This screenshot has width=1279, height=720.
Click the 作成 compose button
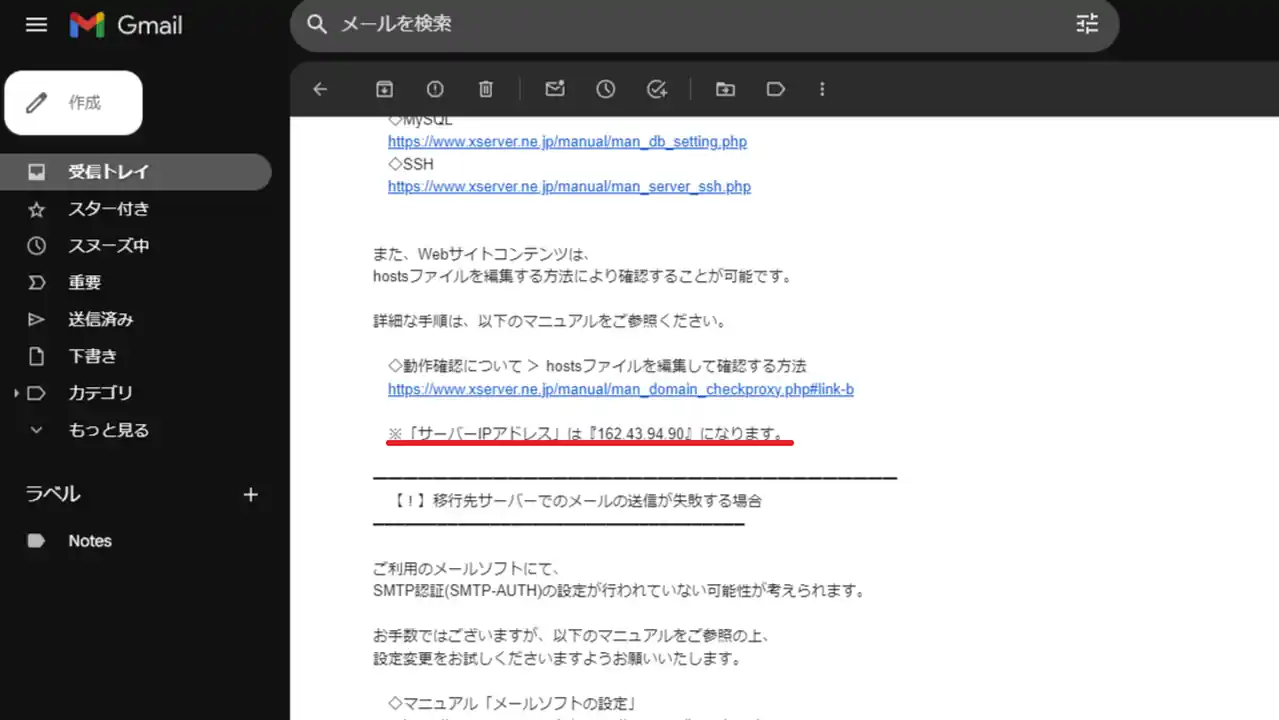[73, 103]
